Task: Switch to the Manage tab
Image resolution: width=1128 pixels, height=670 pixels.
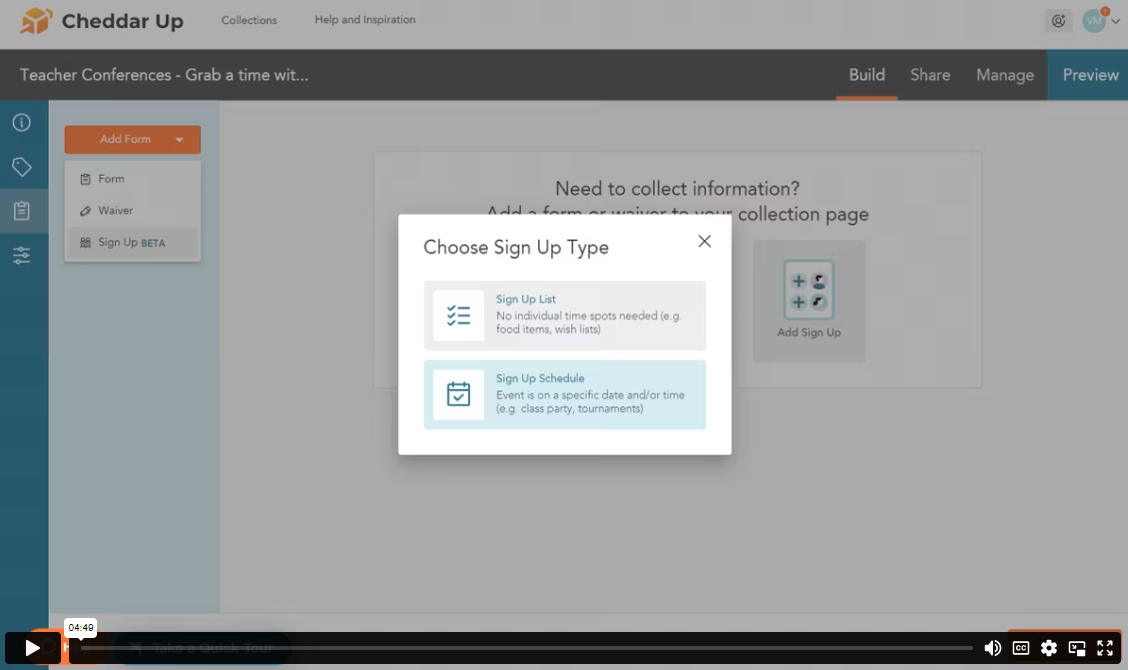Action: tap(1005, 75)
